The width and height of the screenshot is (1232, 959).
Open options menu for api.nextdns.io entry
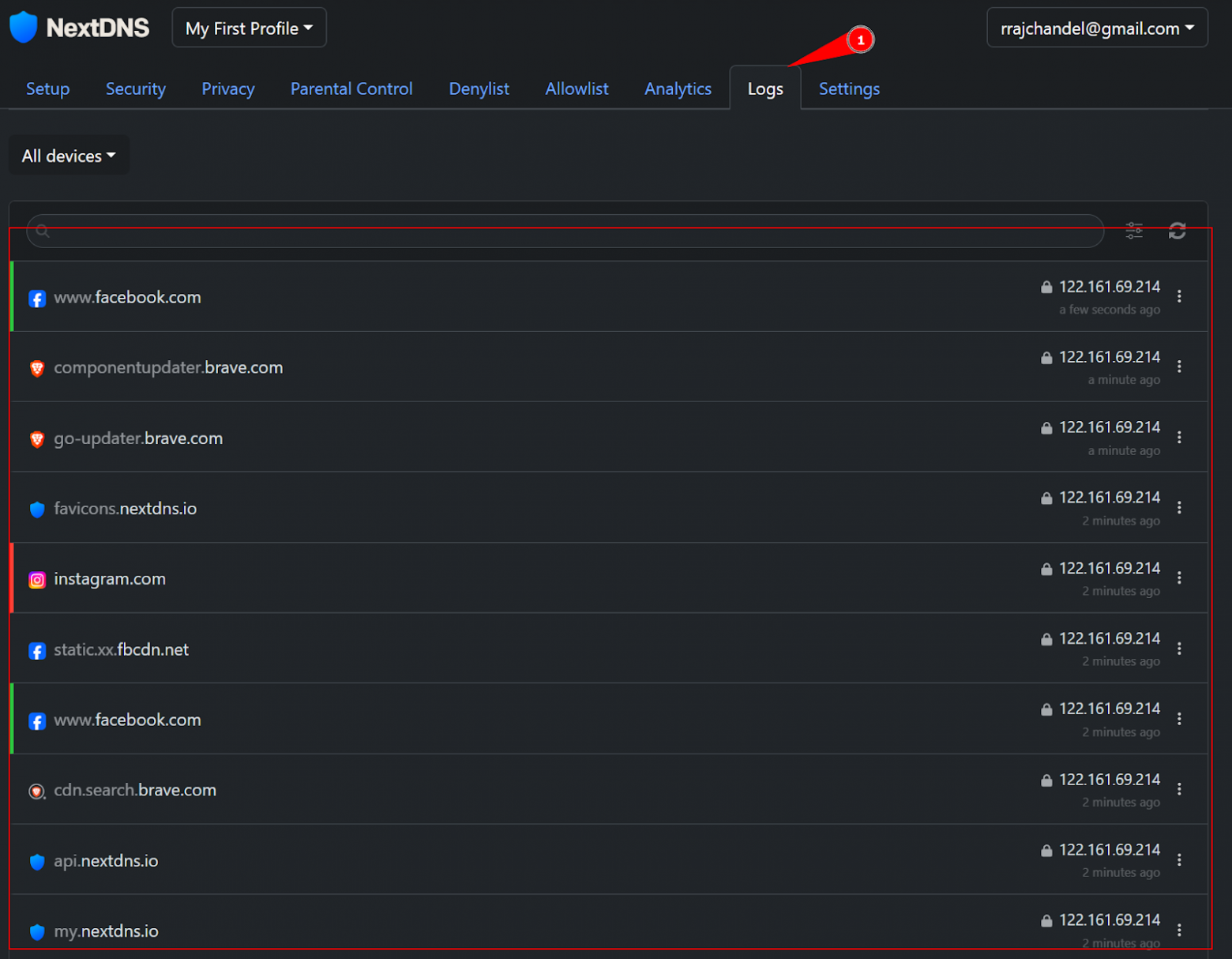(1179, 859)
